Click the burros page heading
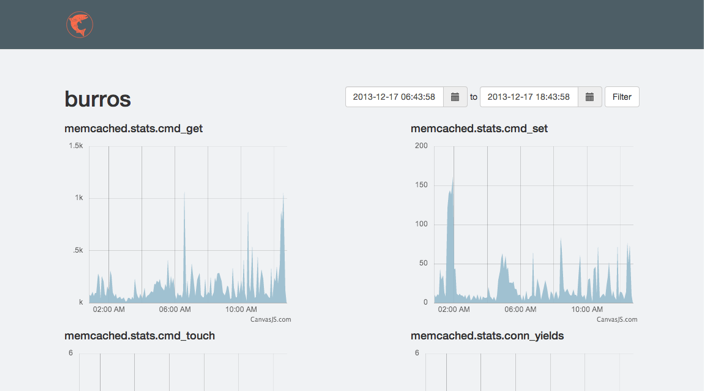The height and width of the screenshot is (391, 704). pos(97,99)
